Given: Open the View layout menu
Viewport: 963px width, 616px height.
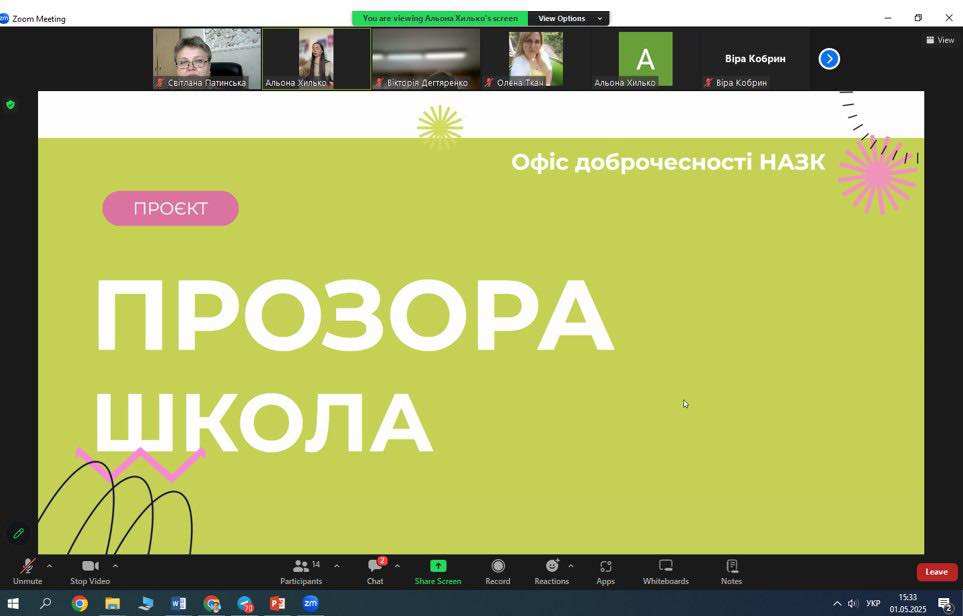Looking at the screenshot, I should 940,40.
